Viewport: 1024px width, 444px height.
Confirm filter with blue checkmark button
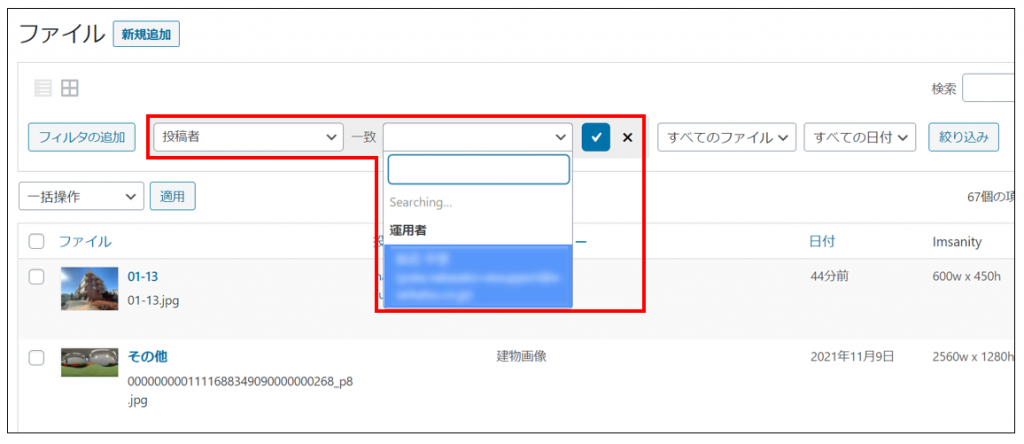tap(595, 137)
